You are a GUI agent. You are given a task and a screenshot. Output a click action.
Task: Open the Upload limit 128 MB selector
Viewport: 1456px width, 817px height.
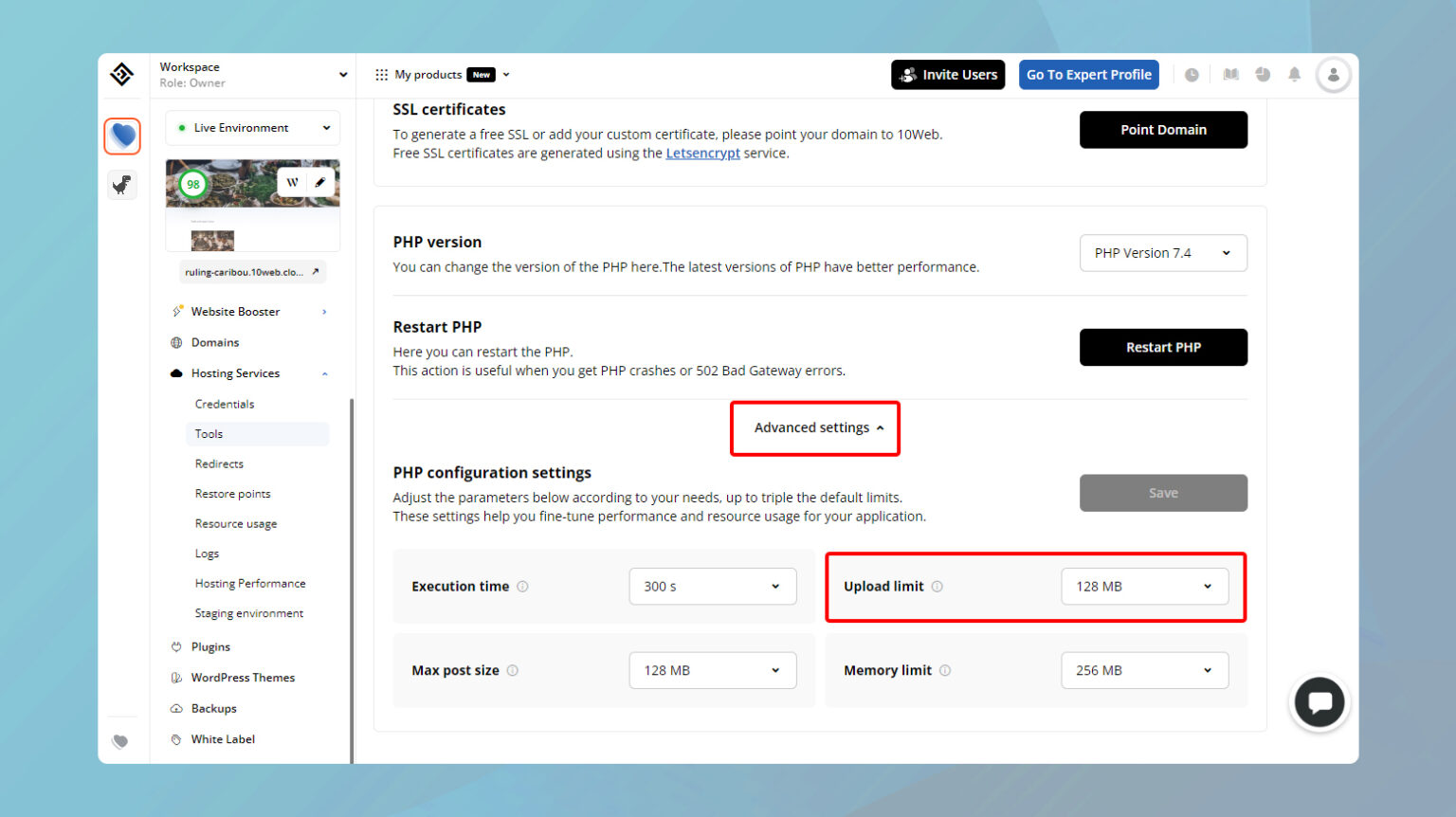pyautogui.click(x=1144, y=587)
